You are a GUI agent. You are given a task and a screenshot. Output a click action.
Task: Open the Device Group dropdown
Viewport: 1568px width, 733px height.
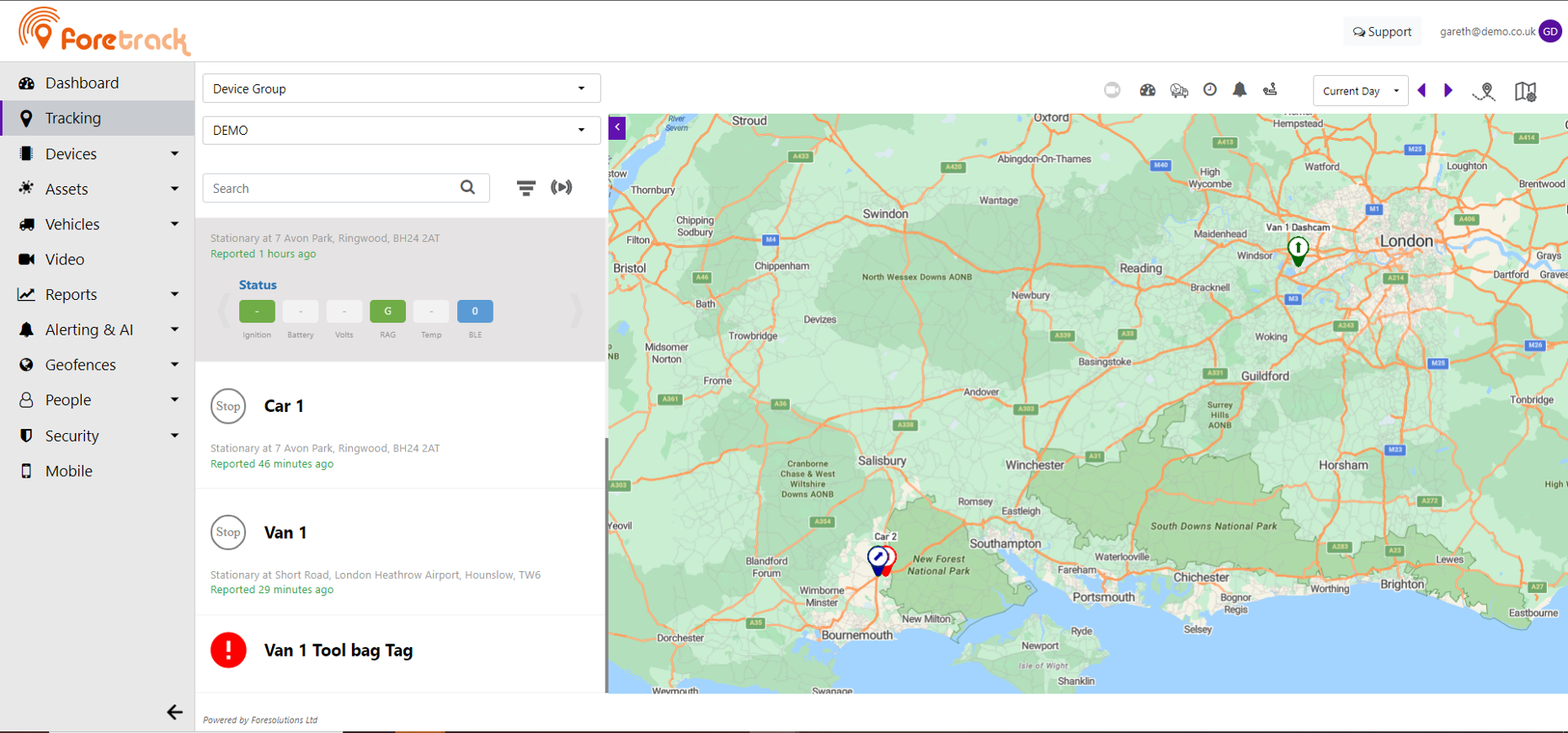(x=401, y=88)
